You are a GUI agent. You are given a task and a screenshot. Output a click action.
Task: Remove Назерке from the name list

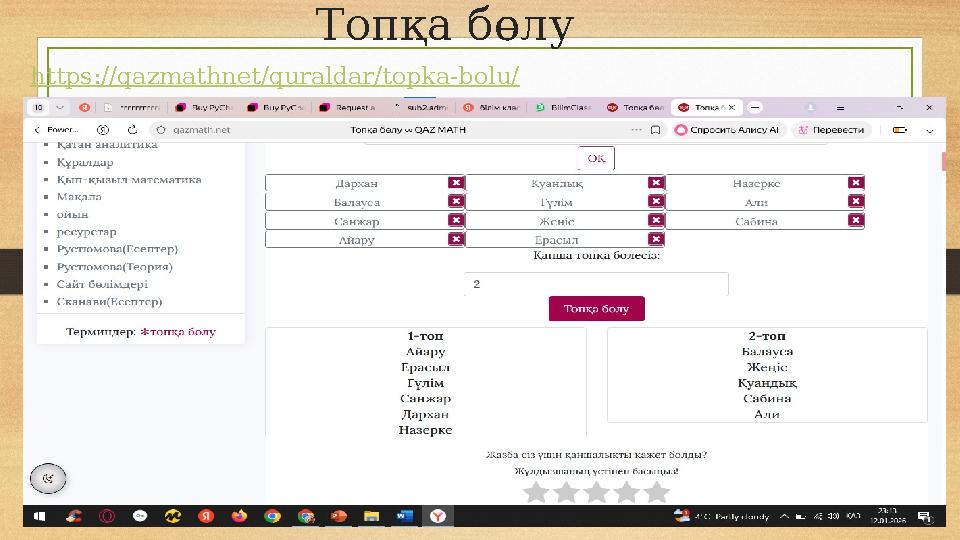click(856, 182)
